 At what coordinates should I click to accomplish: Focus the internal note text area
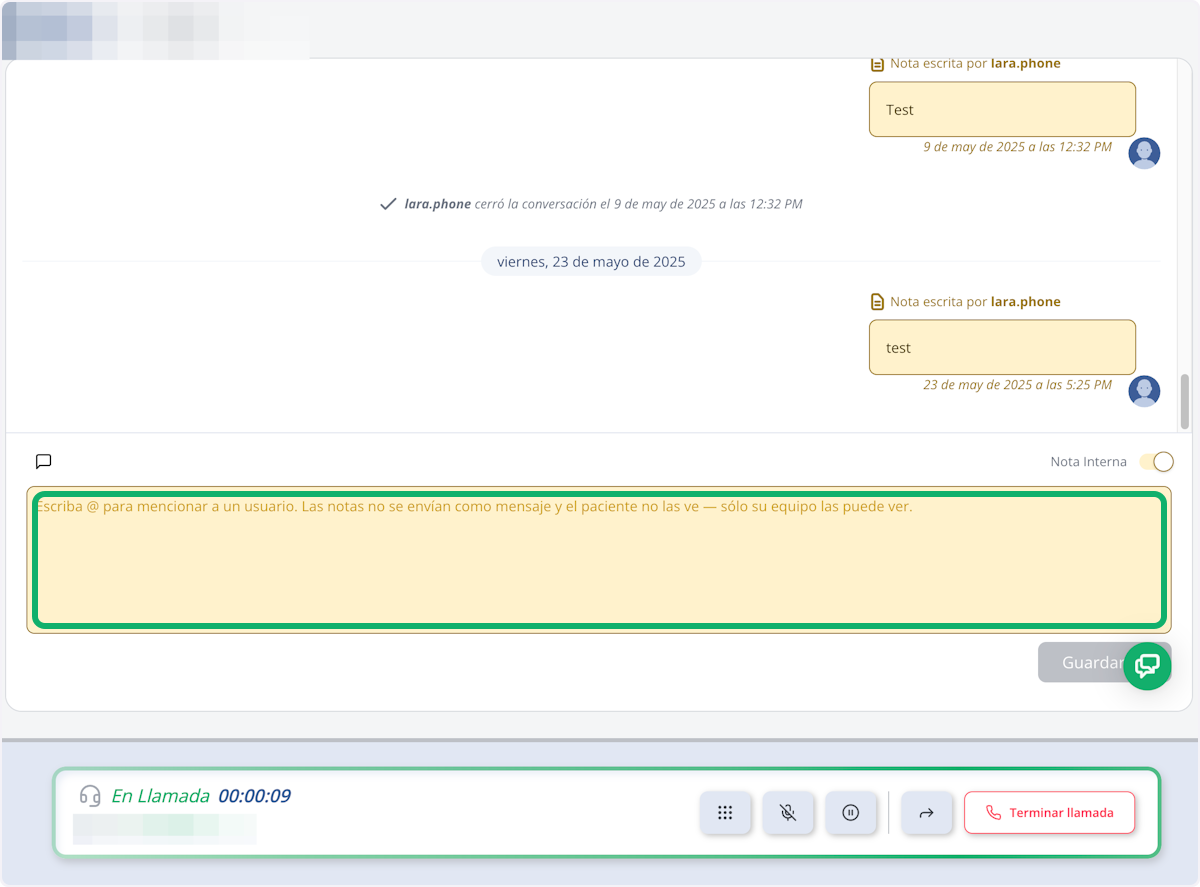click(599, 560)
